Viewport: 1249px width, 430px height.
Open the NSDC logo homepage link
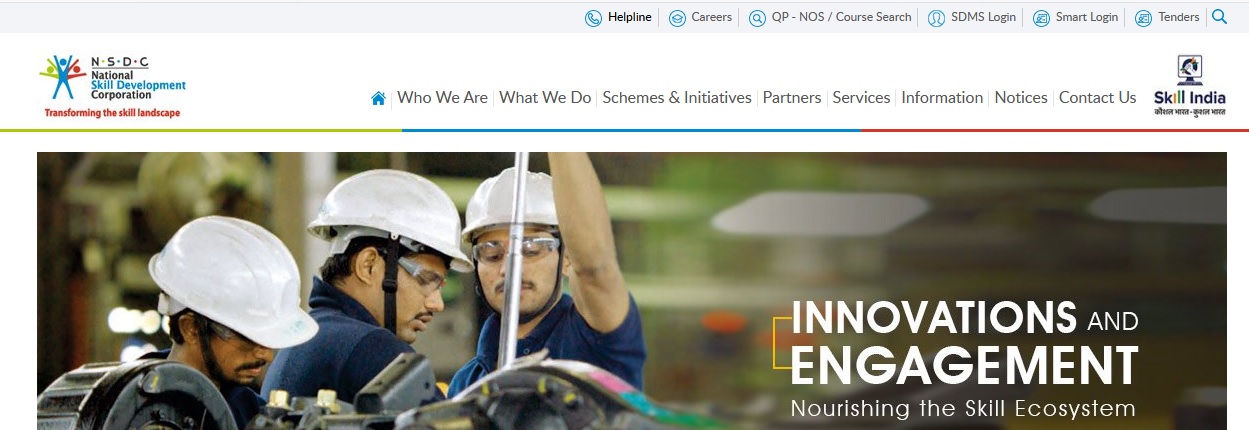click(x=113, y=86)
